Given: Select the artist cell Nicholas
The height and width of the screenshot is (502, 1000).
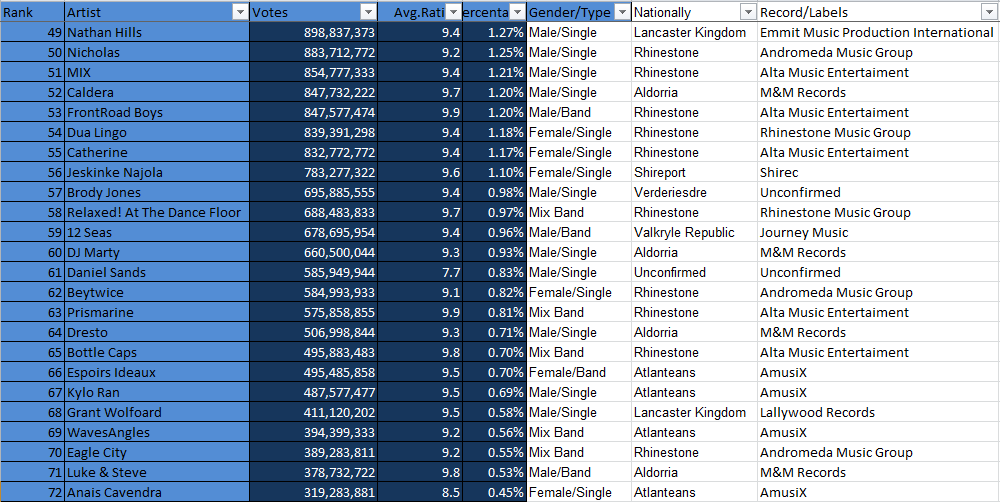Looking at the screenshot, I should [x=156, y=52].
